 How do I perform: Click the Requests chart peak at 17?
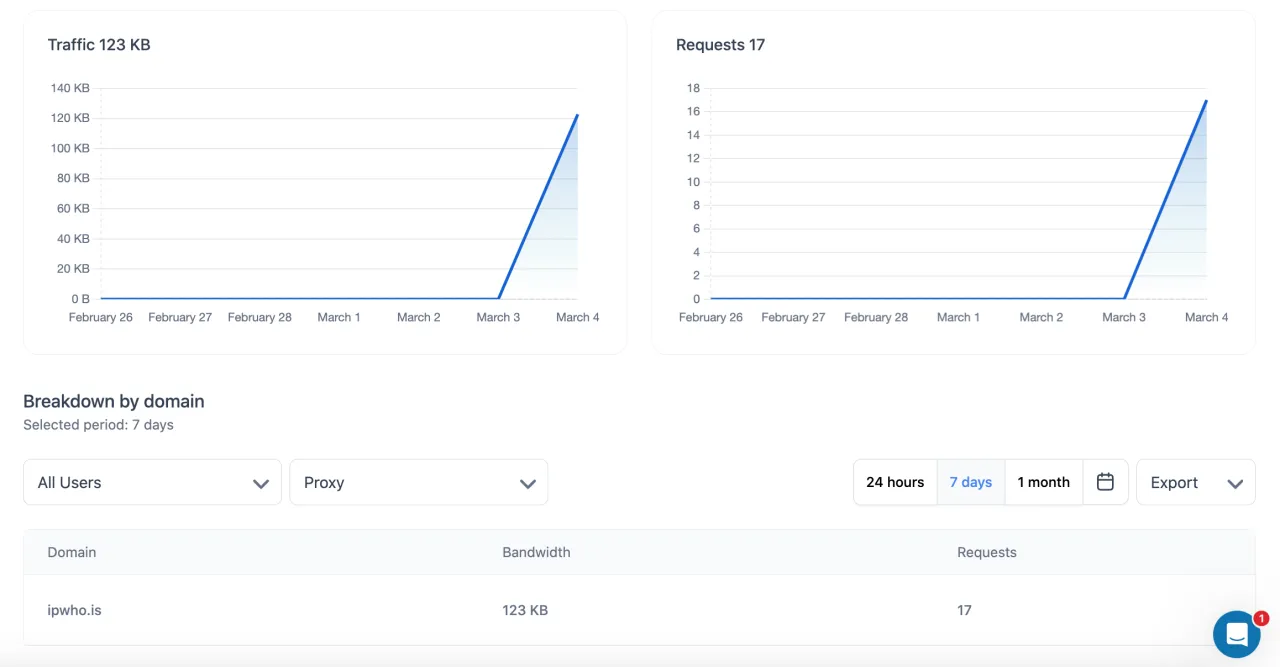click(x=1206, y=101)
